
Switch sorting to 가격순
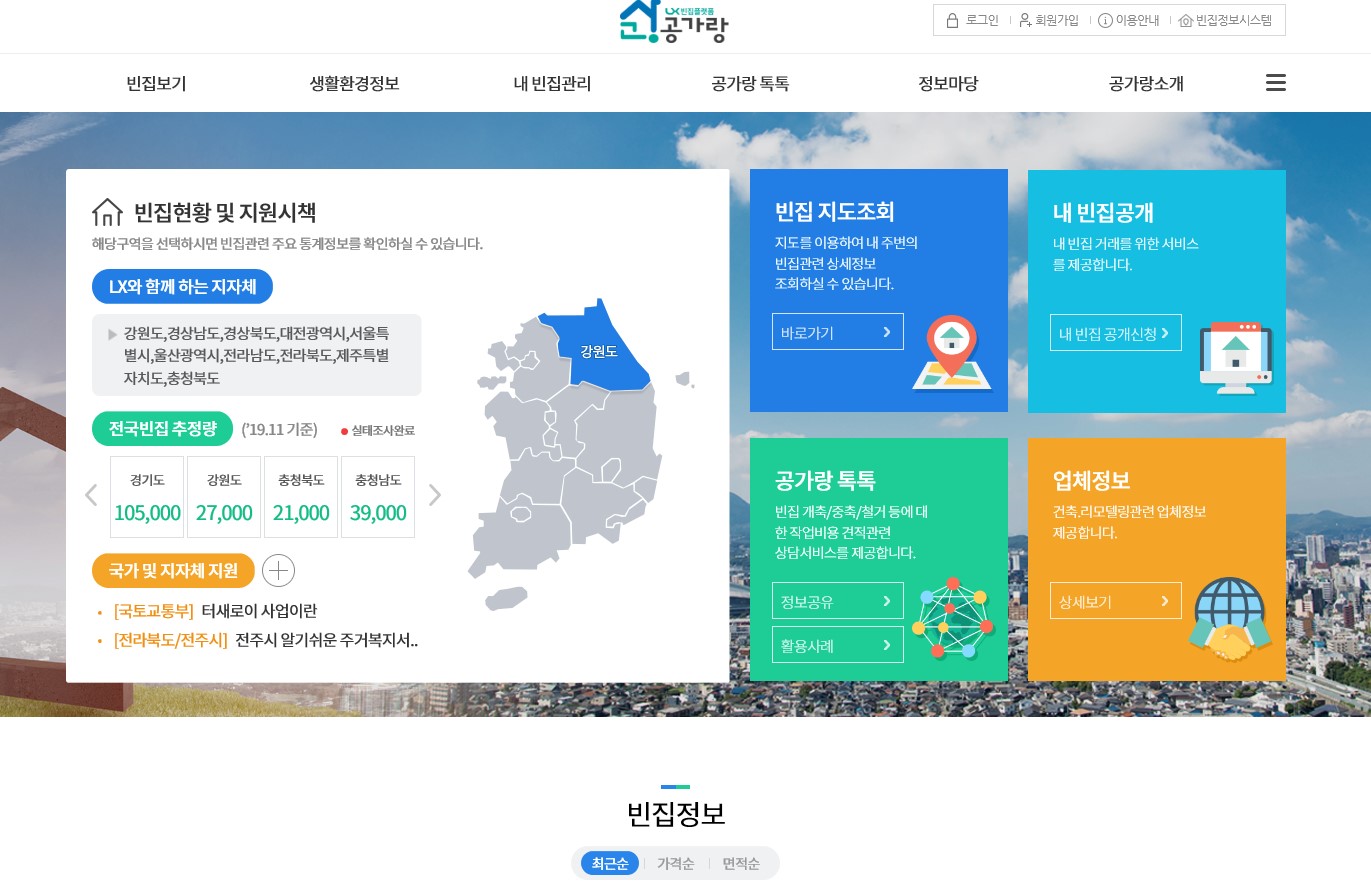(x=675, y=863)
